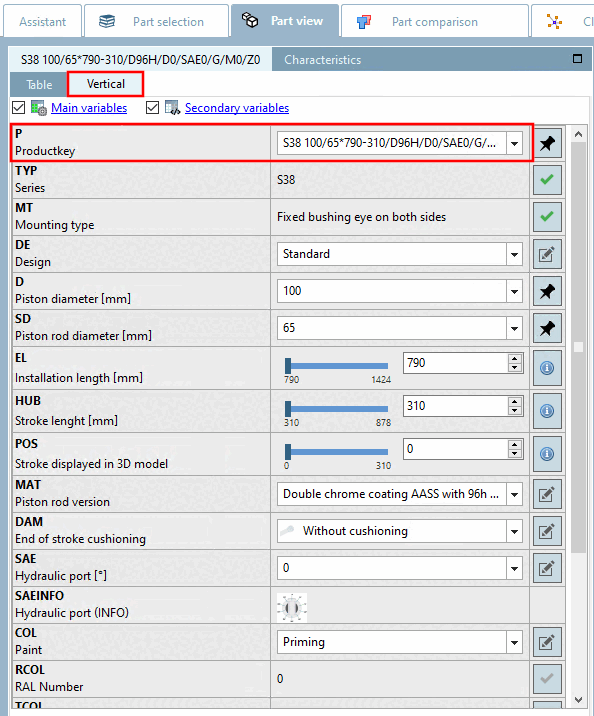Open info icon for Stroke displayed in 3D model
The image size is (594, 716).
547,454
